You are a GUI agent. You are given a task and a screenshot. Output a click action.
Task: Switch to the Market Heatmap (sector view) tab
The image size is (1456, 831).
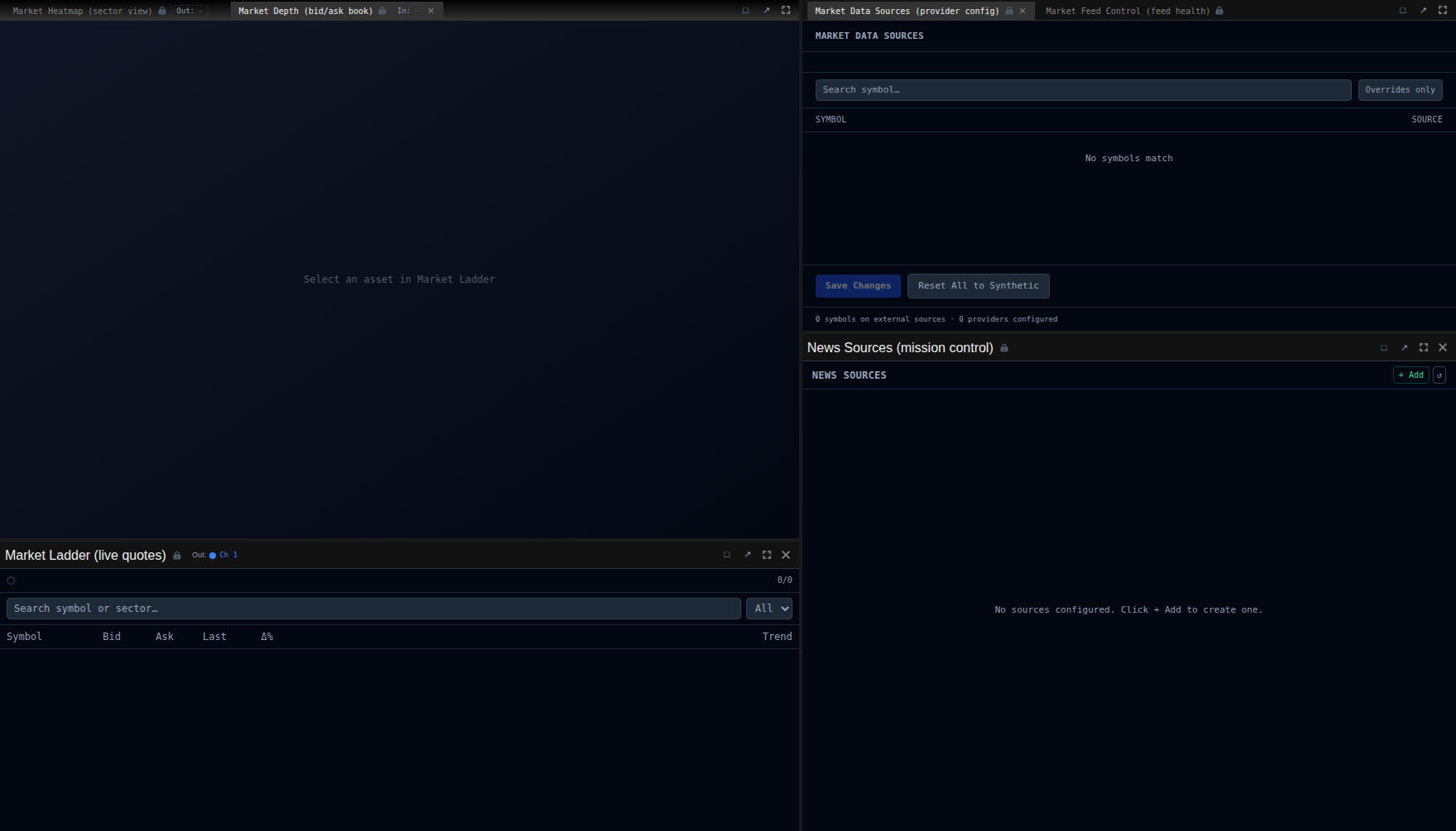[x=82, y=11]
